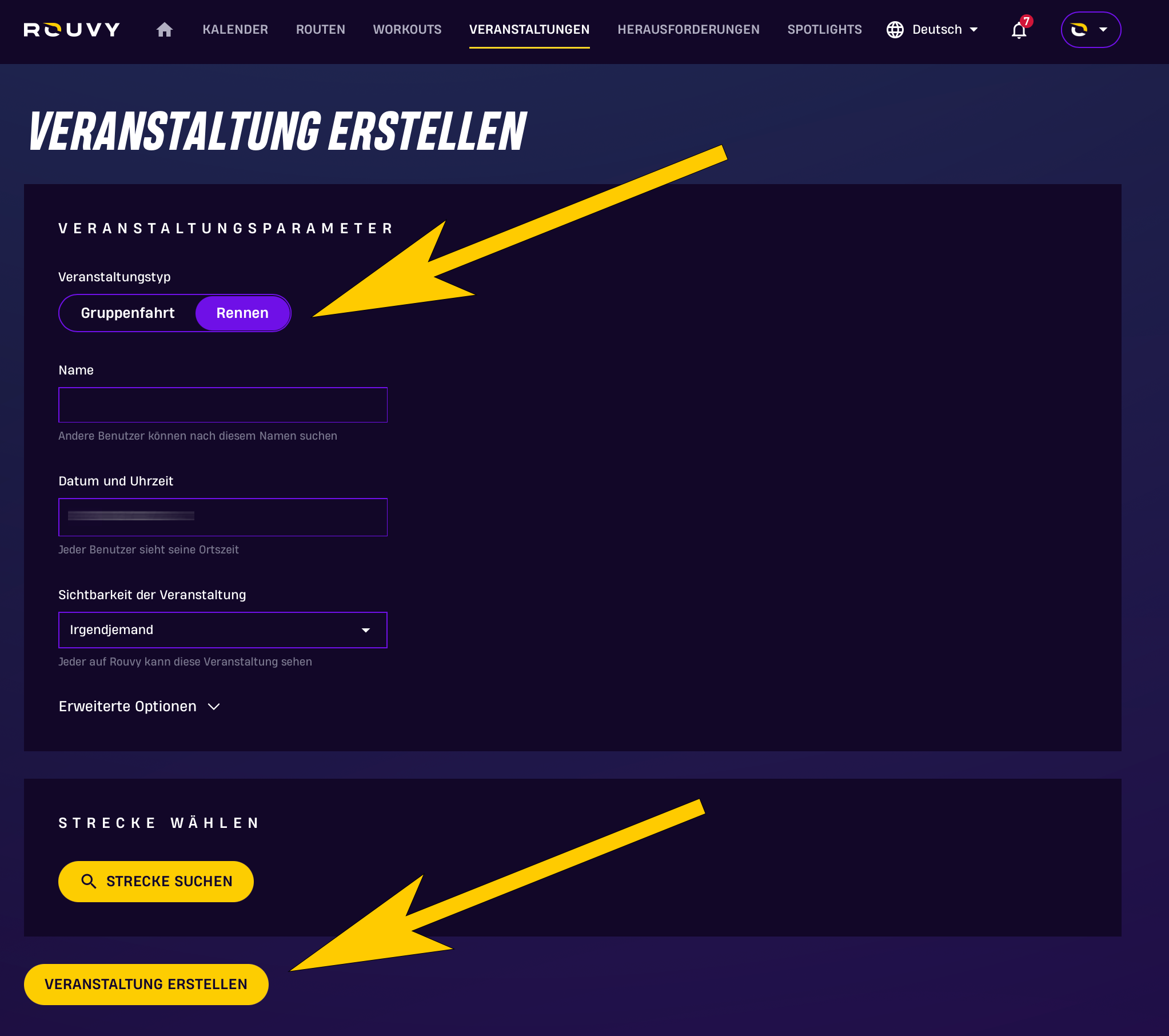Select Rennen event type
The image size is (1169, 1036).
point(242,313)
